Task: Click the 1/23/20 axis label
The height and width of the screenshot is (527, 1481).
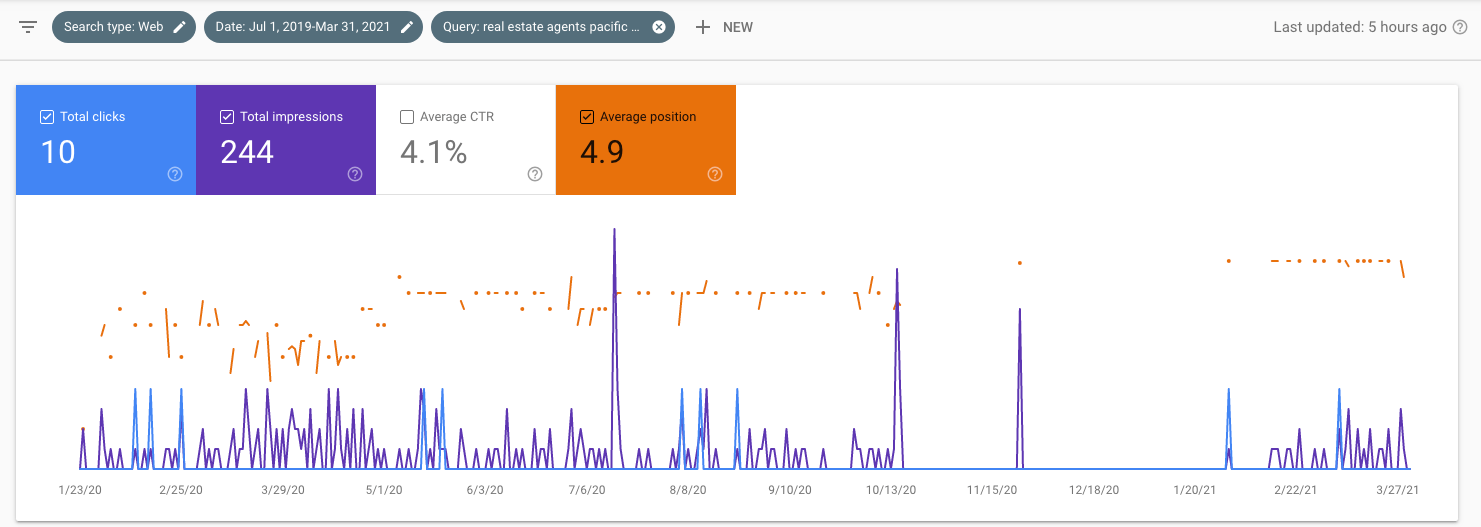Action: pos(78,490)
